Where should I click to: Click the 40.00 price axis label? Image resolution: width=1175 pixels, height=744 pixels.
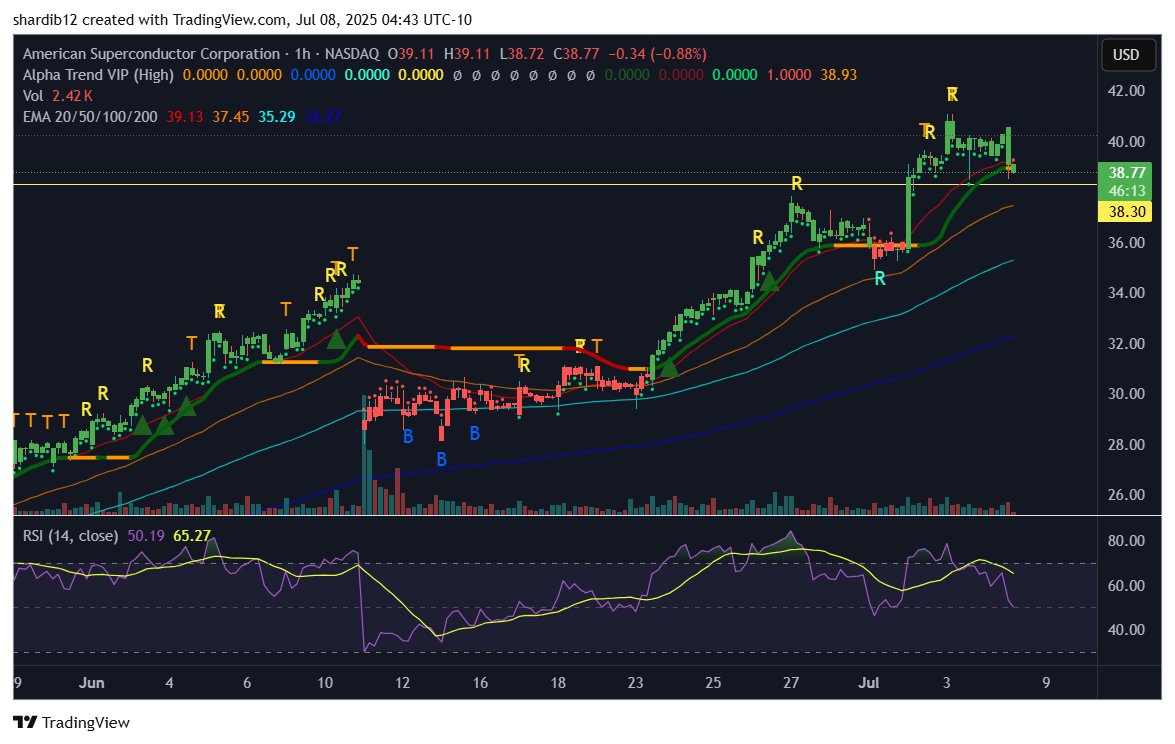[x=1126, y=142]
